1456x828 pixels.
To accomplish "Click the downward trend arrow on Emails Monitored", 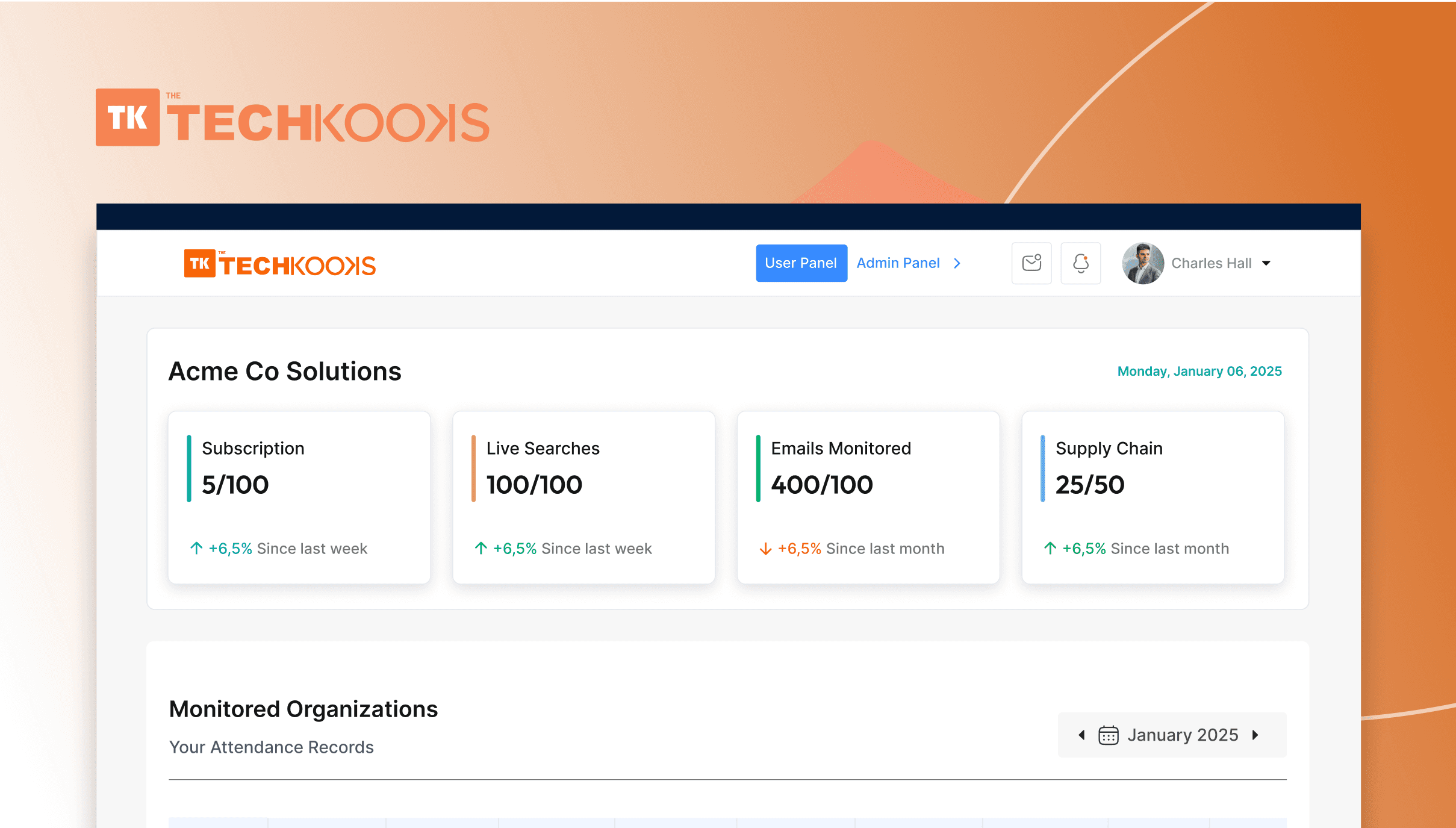I will point(765,549).
